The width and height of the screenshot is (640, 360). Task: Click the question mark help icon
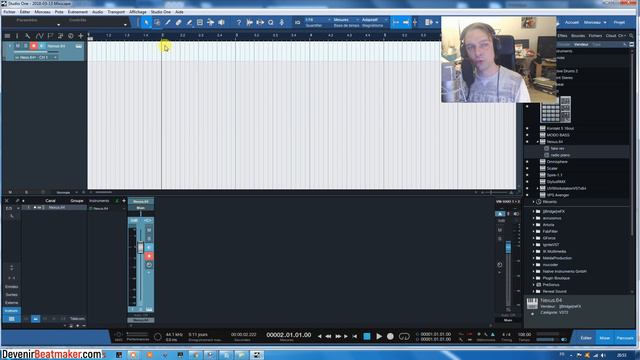click(x=239, y=22)
